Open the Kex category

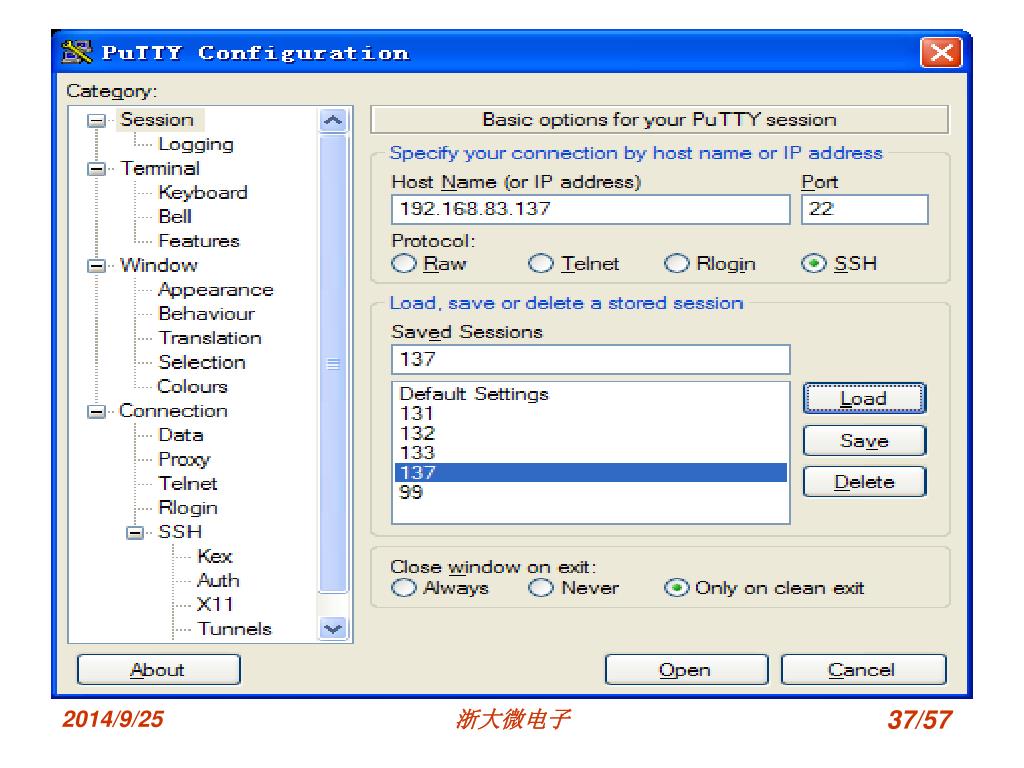pos(215,556)
